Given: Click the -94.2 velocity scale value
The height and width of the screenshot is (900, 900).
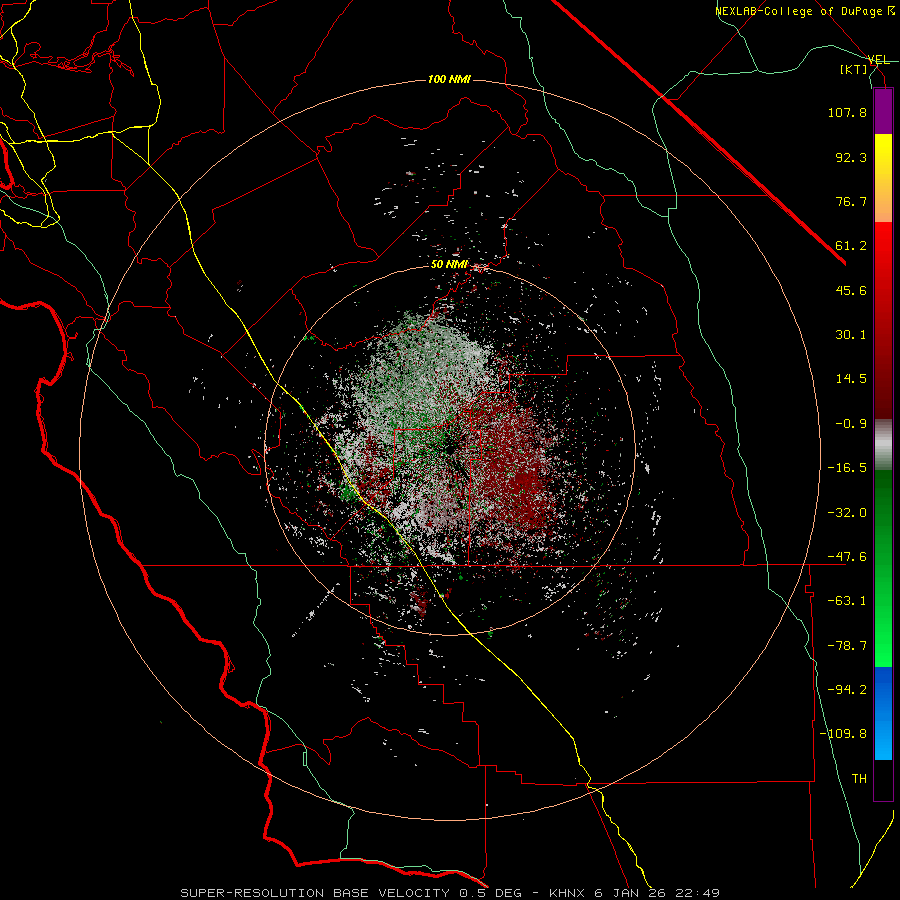Looking at the screenshot, I should tap(847, 690).
